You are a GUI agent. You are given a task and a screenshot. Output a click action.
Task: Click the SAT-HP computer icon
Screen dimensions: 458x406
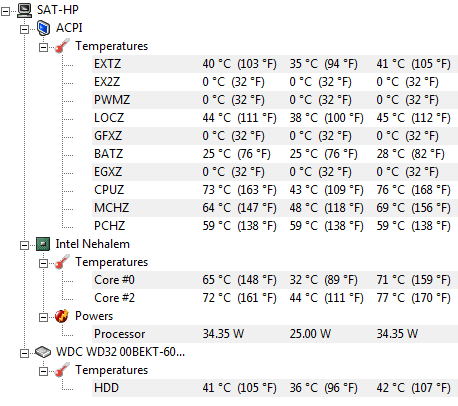coord(24,10)
